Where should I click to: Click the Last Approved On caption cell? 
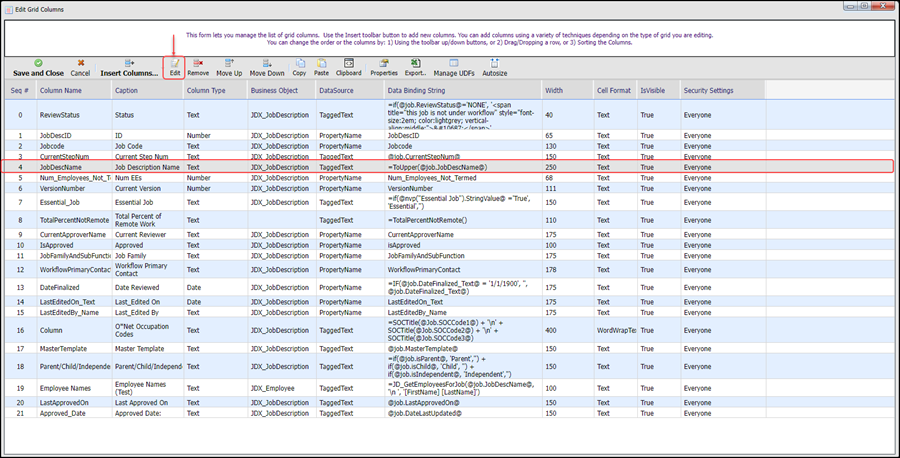tap(148, 402)
